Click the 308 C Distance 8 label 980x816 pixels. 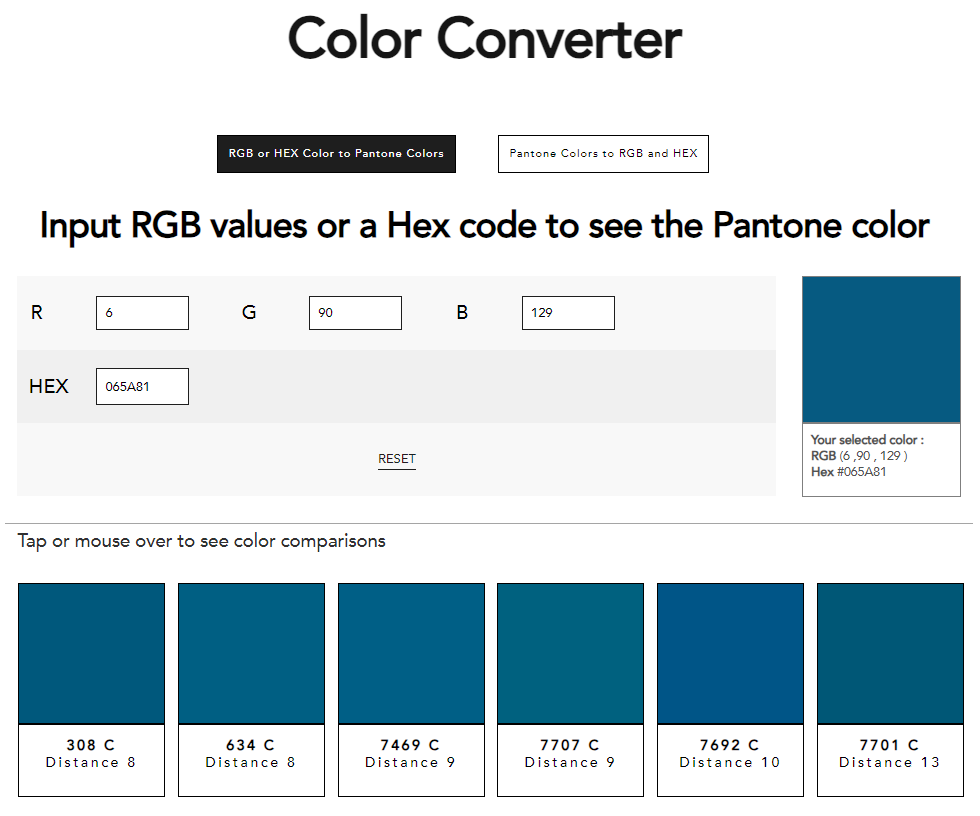point(91,754)
